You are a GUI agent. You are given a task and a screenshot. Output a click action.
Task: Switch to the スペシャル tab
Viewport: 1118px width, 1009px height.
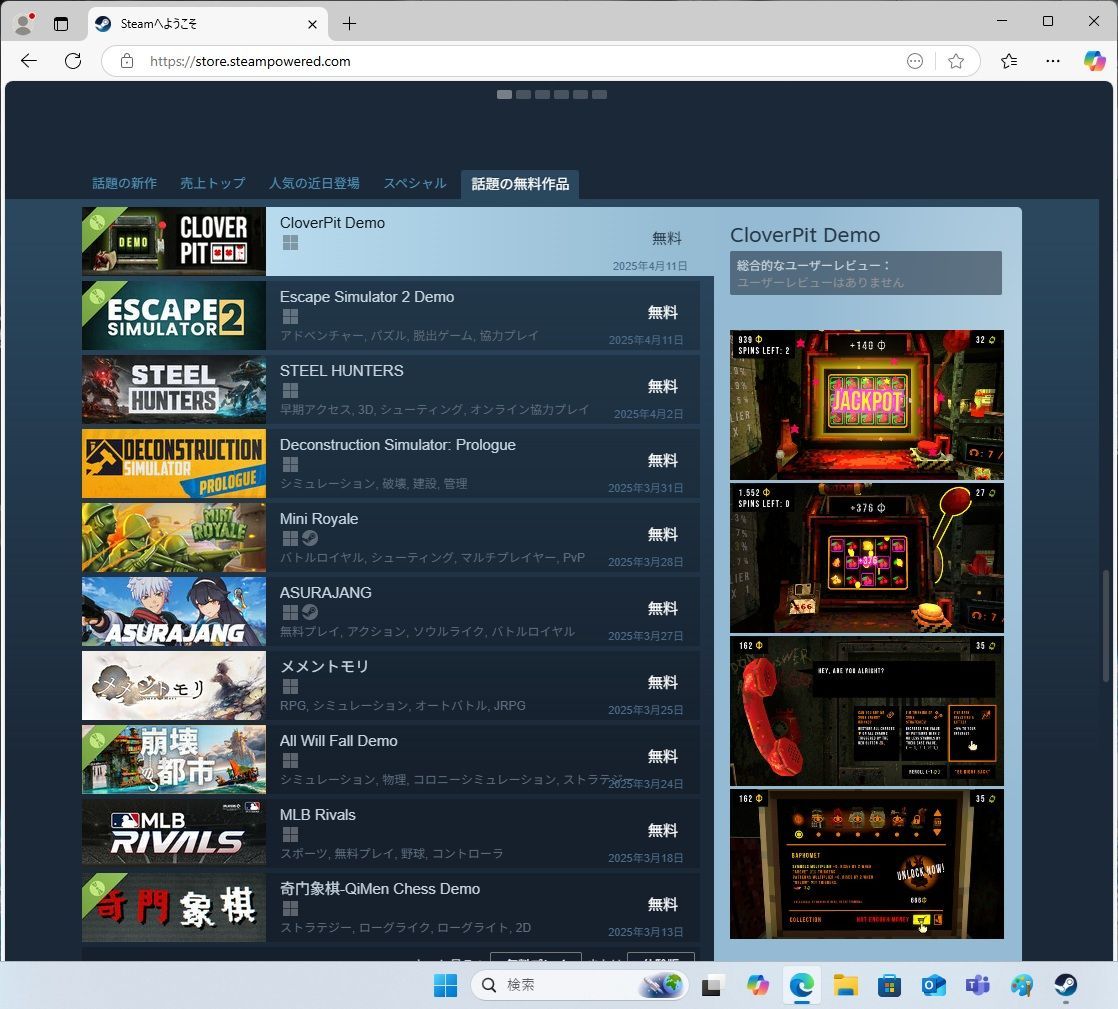415,183
